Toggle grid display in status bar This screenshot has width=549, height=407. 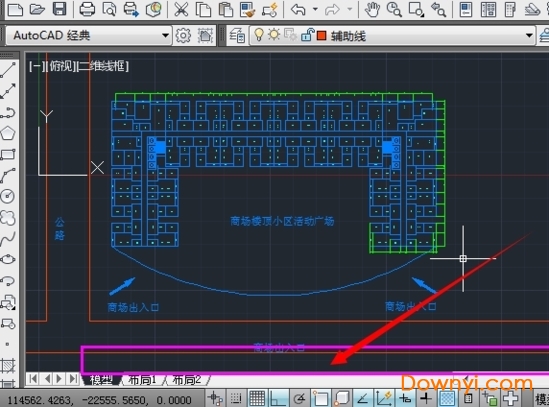coord(257,398)
